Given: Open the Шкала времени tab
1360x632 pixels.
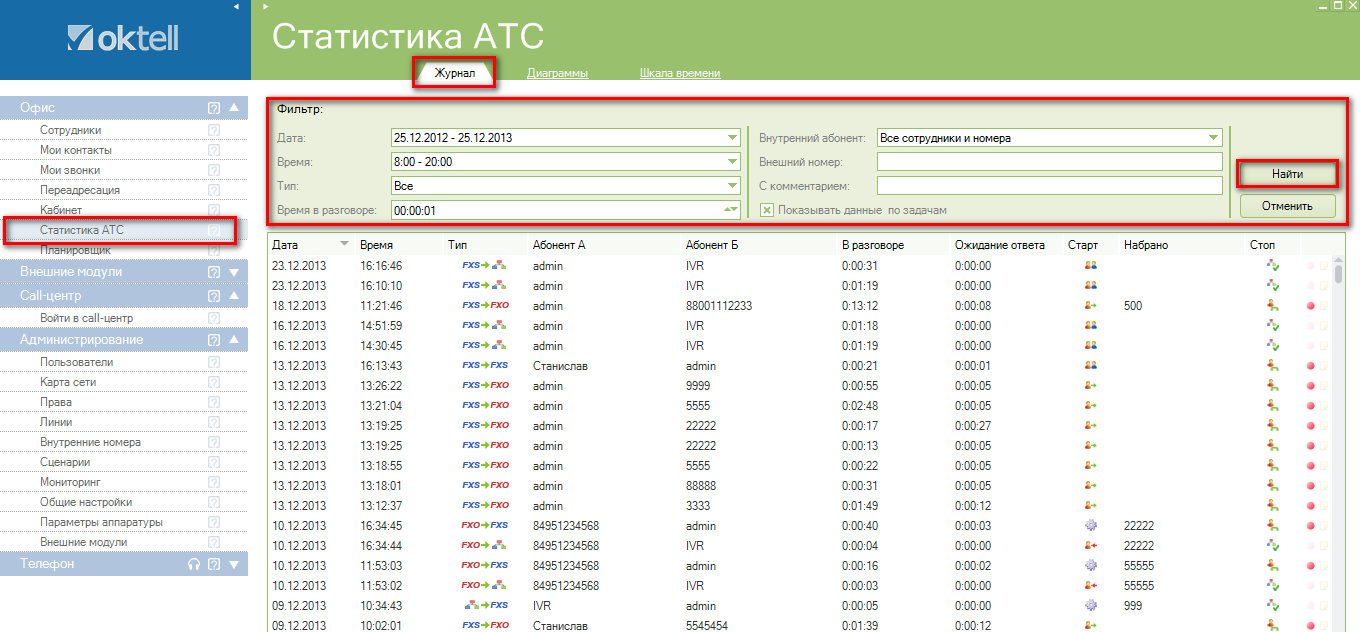Looking at the screenshot, I should click(680, 73).
